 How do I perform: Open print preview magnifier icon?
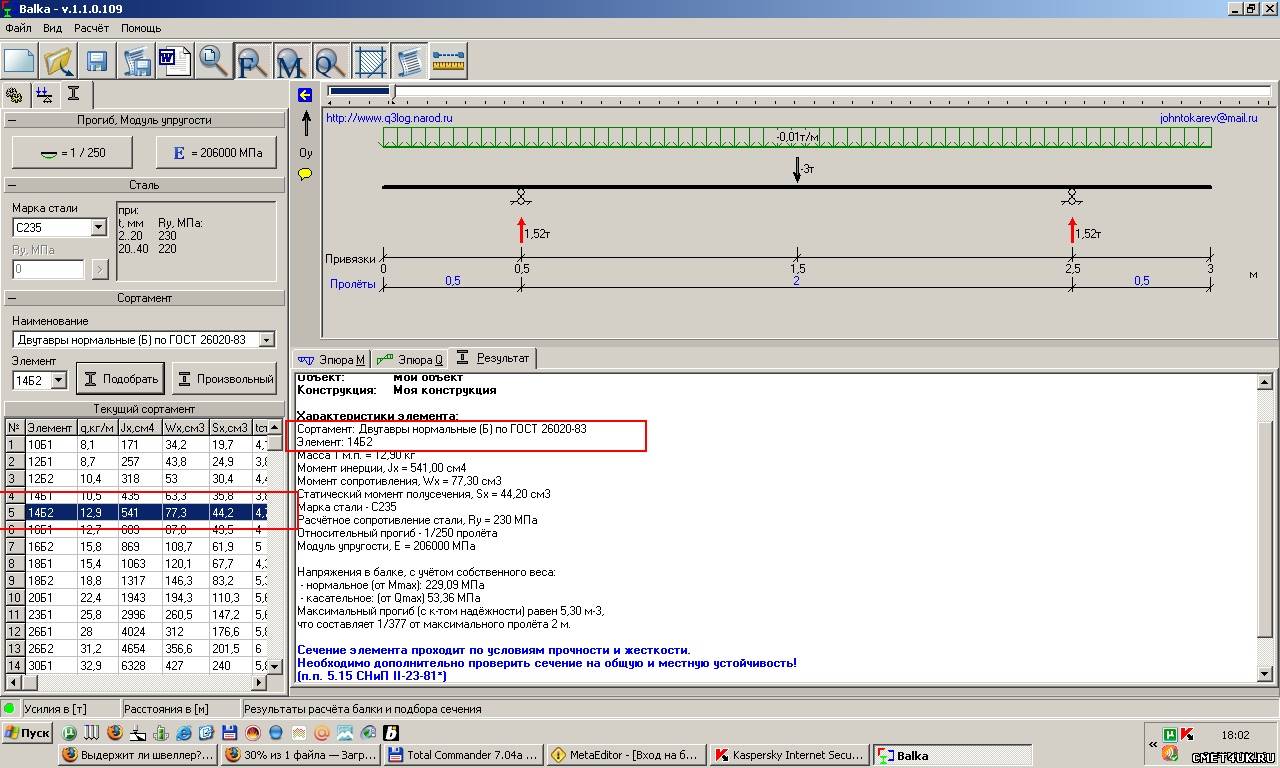(x=213, y=61)
